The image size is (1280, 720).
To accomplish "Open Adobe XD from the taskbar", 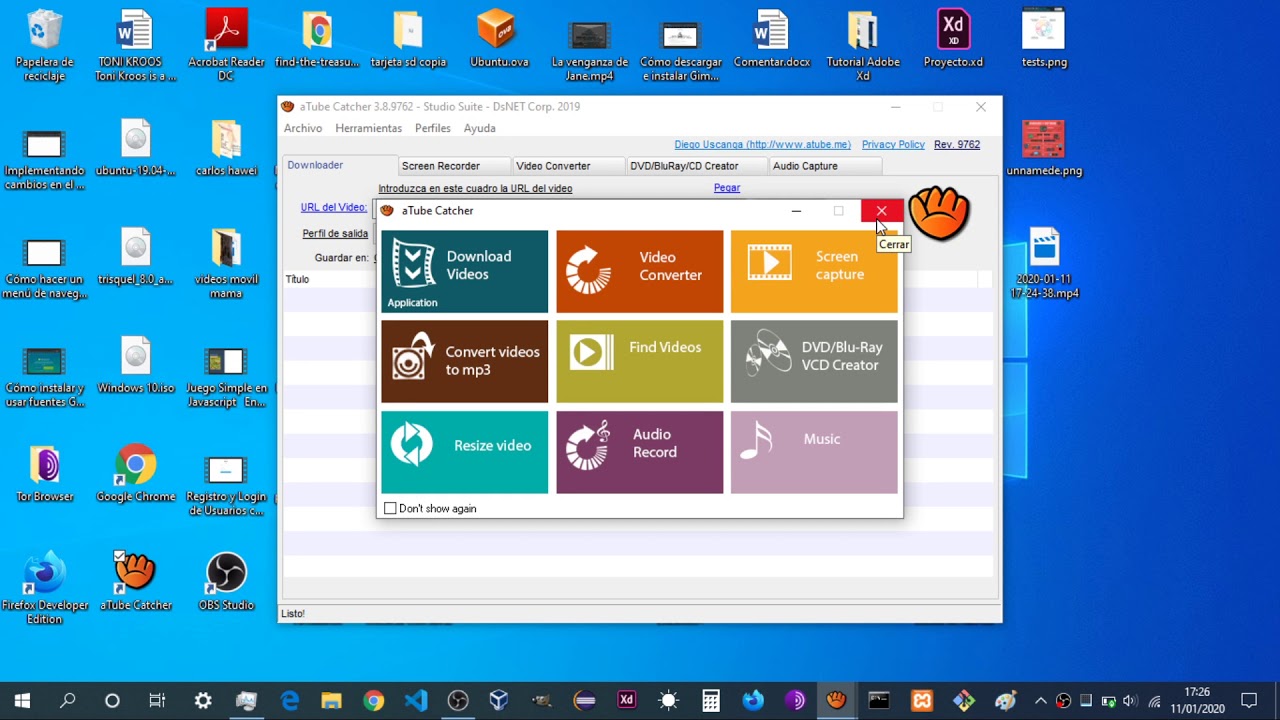I will pos(626,701).
